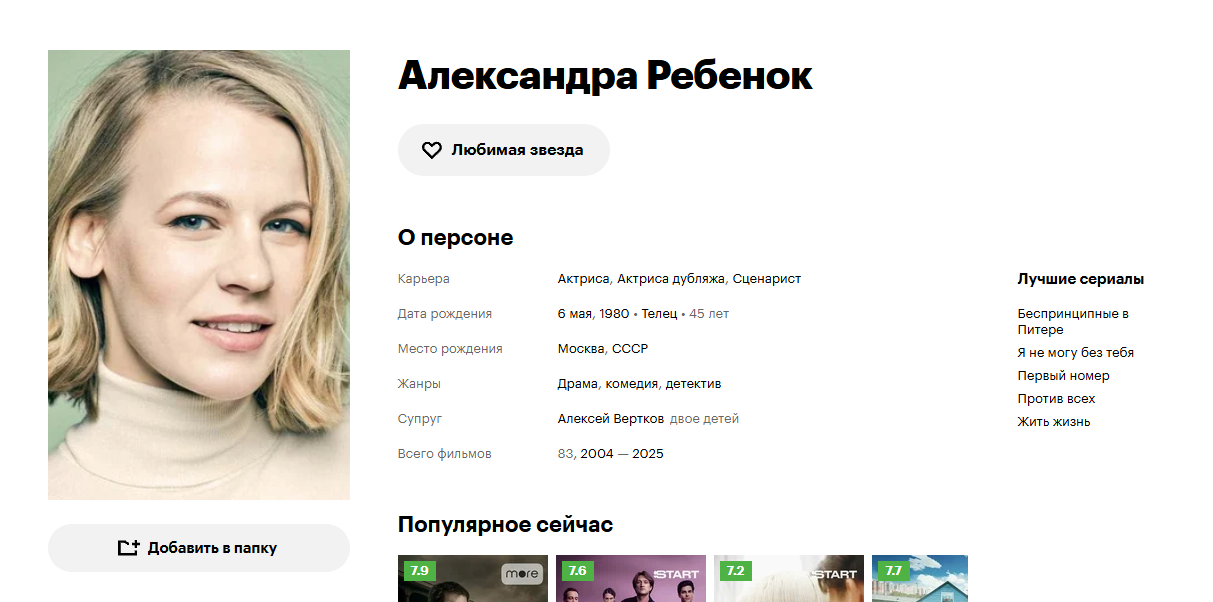Select Первый номер from best series
The image size is (1213, 602).
coord(1063,376)
